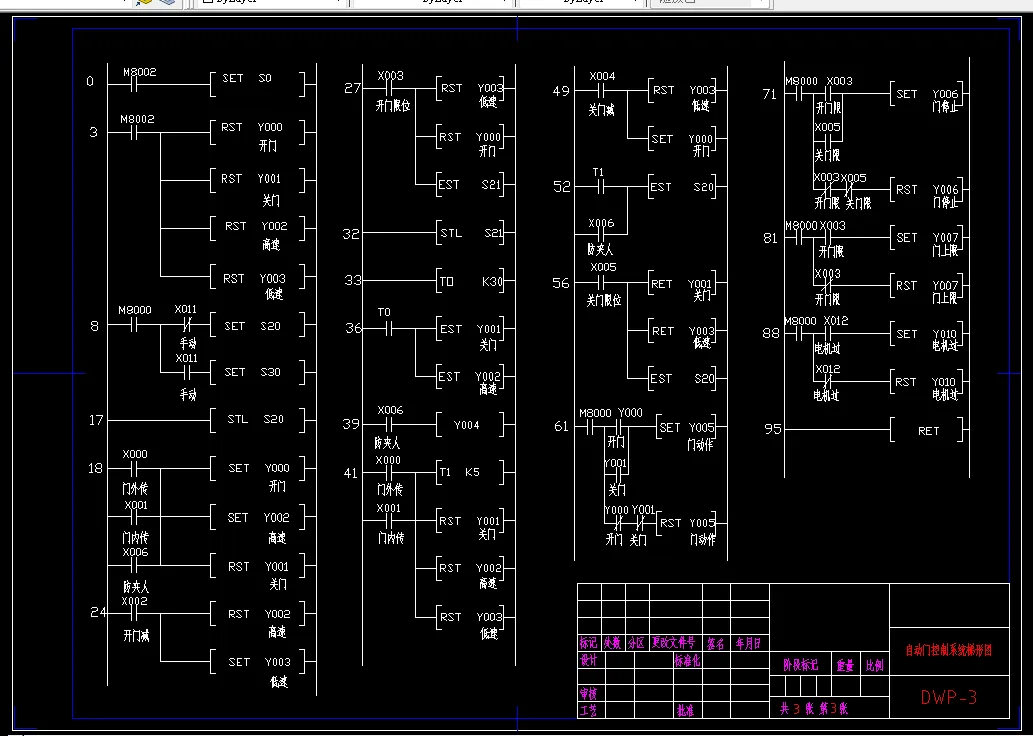Select the 重量 cell in title block
1033x736 pixels.
pyautogui.click(x=845, y=665)
